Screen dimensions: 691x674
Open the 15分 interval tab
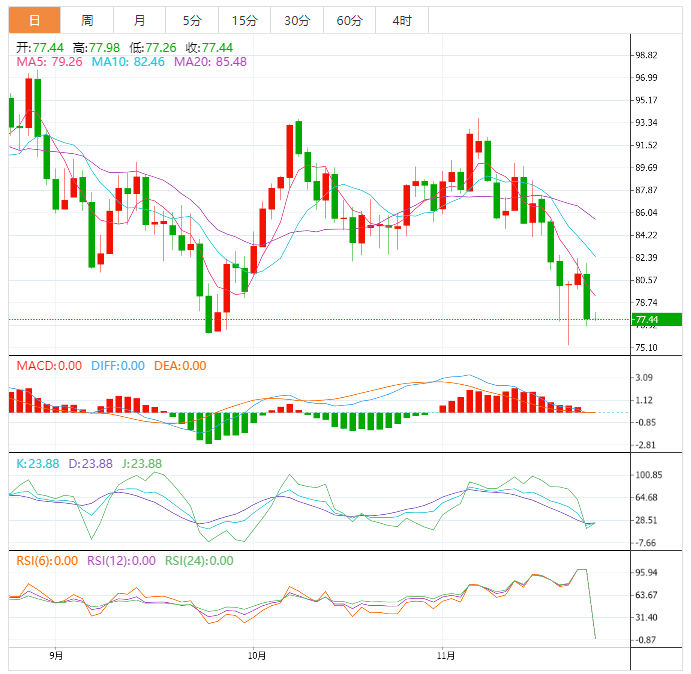click(x=244, y=20)
